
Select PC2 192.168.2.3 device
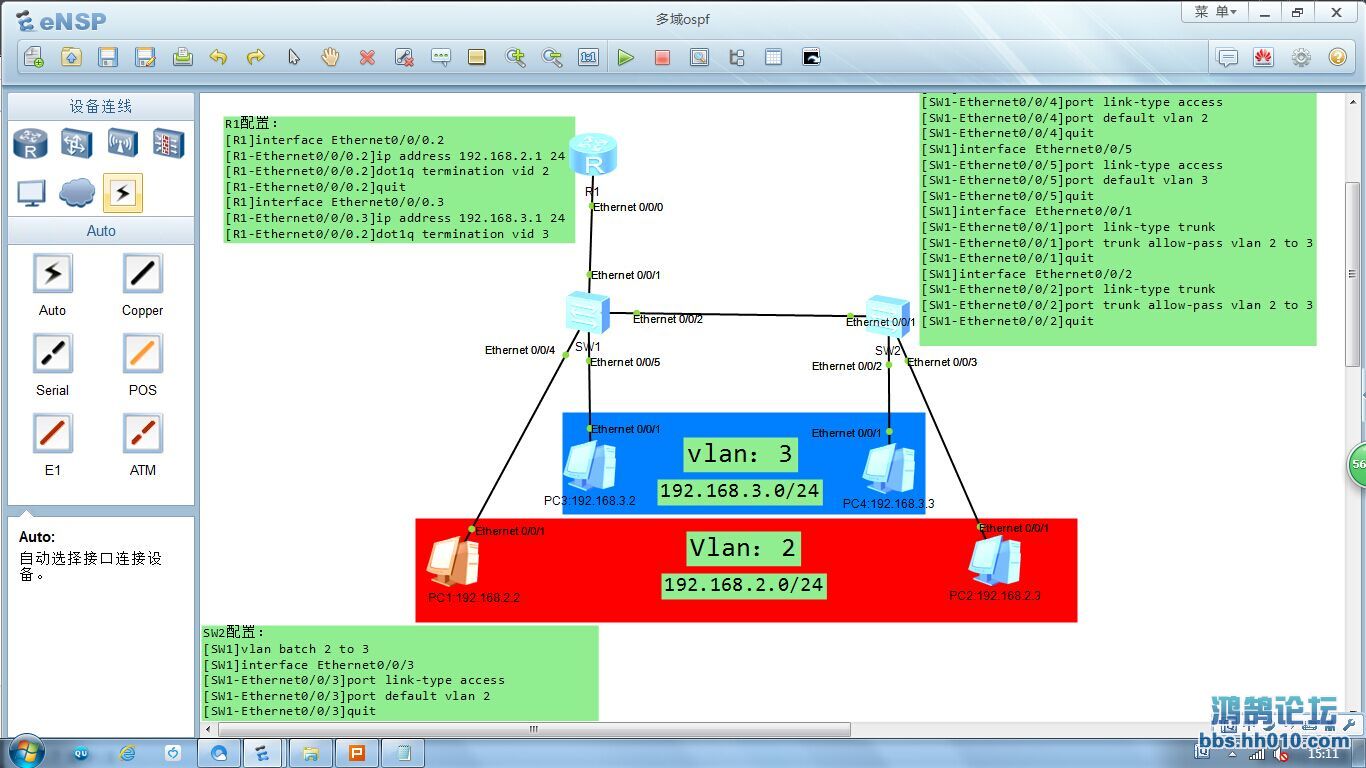[995, 562]
